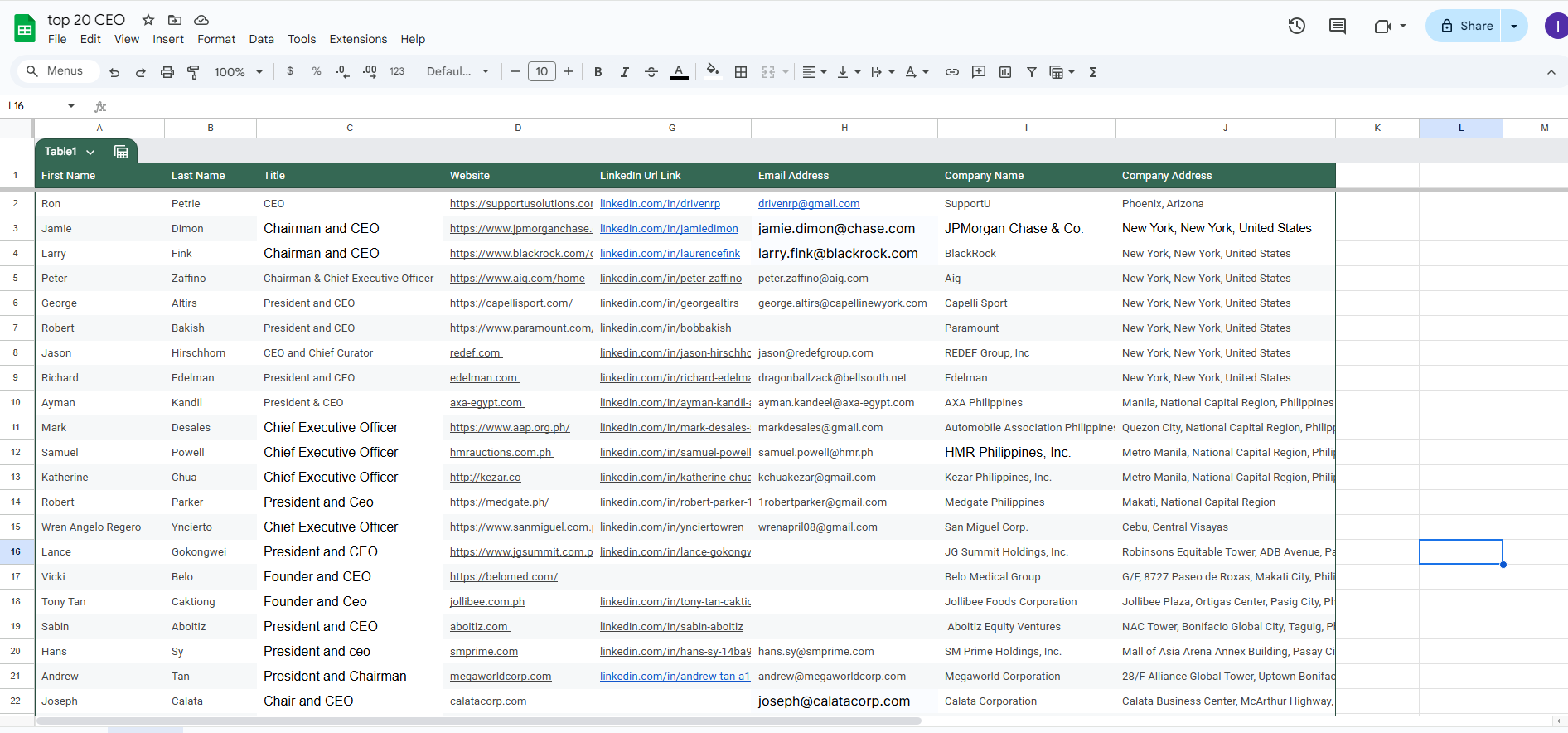Expand the Table1 name dropdown

click(x=90, y=152)
